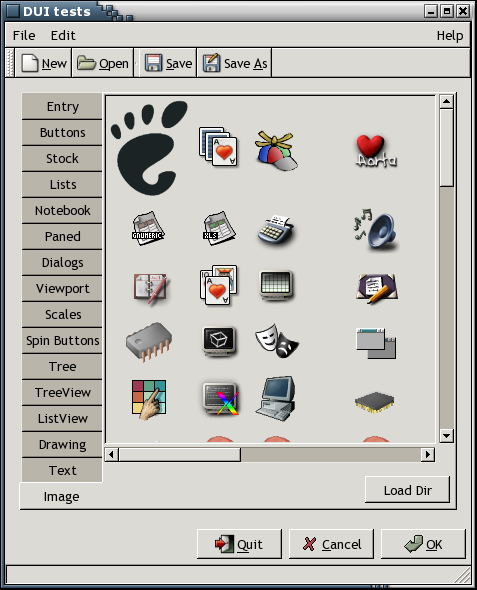Click the speaker with music notes icon
The height and width of the screenshot is (590, 477).
coord(376,229)
